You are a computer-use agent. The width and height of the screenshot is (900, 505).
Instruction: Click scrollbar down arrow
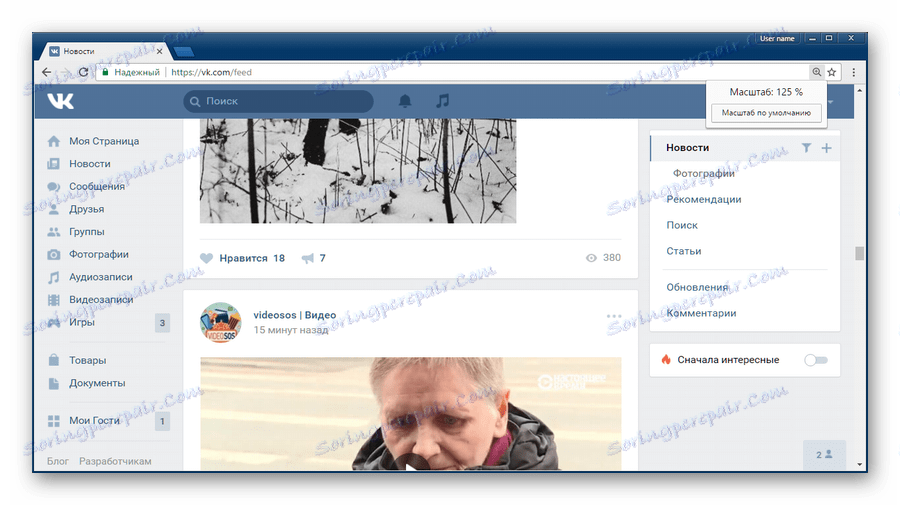click(x=859, y=464)
